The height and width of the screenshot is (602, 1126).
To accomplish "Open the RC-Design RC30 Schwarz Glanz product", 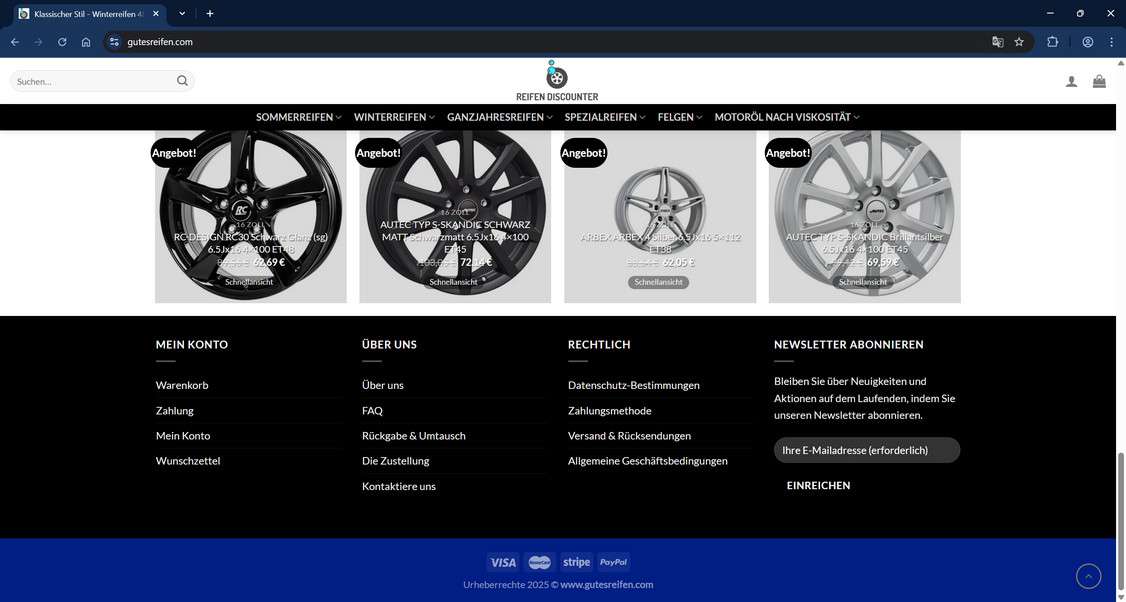I will pos(251,243).
